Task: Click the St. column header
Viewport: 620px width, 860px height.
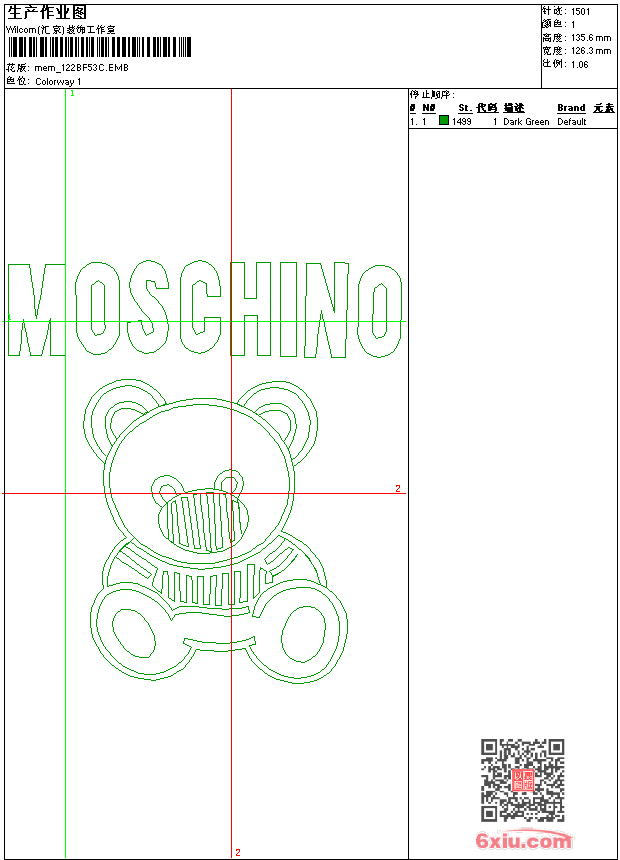Action: pos(464,108)
